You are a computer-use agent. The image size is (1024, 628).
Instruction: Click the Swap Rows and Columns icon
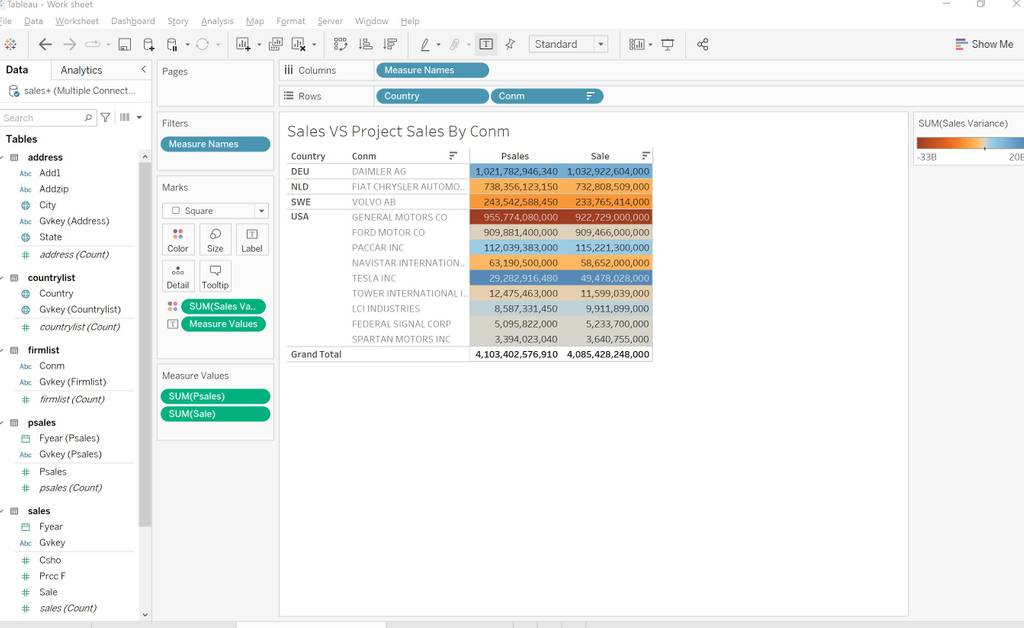[x=340, y=44]
